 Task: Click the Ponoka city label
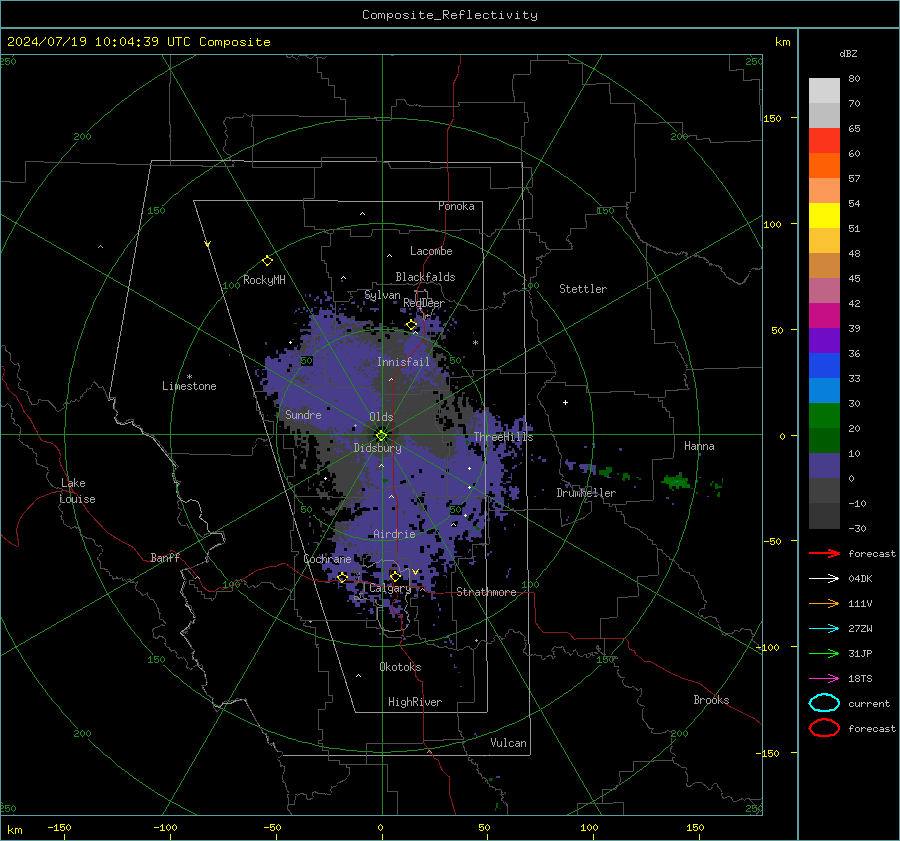[x=456, y=206]
